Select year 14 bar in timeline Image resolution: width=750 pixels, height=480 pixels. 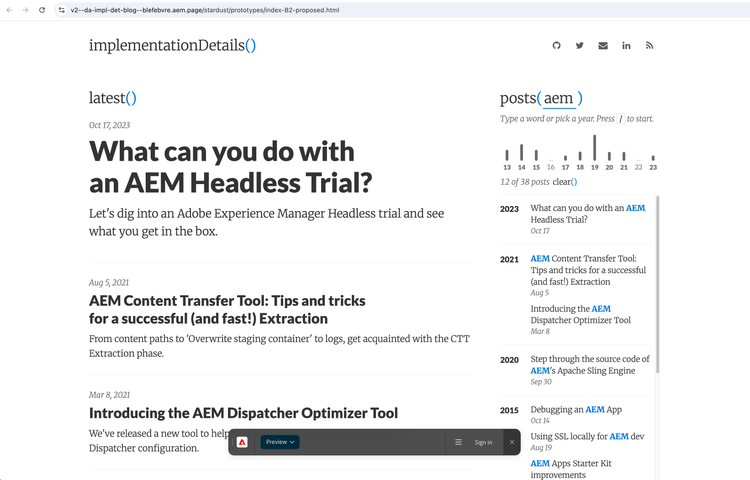tap(521, 153)
